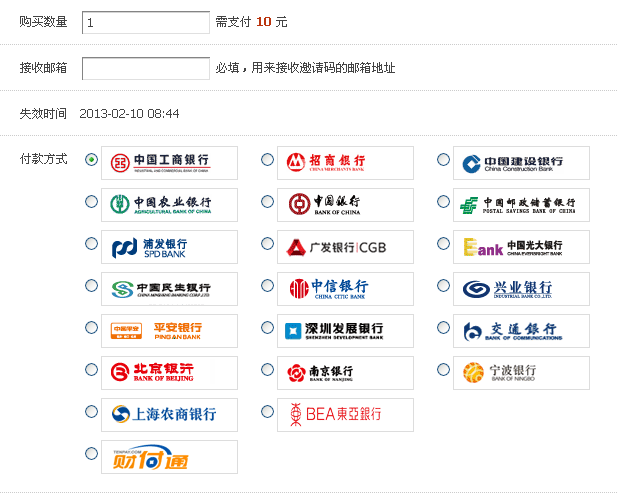Click the 招商银行 China Merchants Bank logo

pyautogui.click(x=345, y=163)
